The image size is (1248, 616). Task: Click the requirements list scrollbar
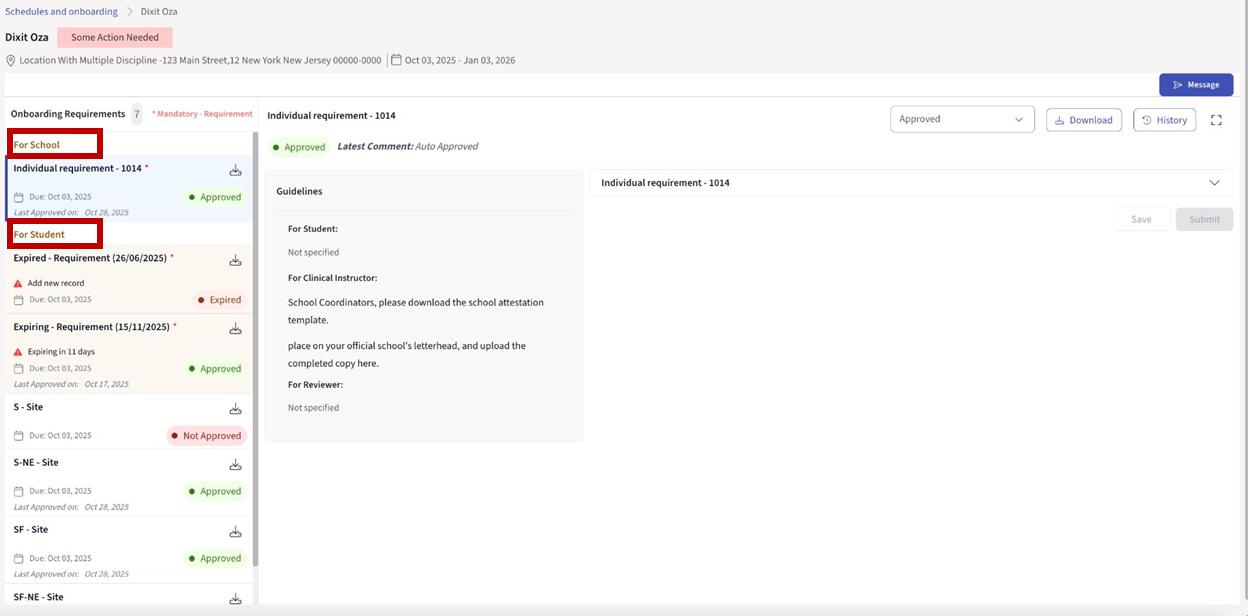pyautogui.click(x=255, y=350)
